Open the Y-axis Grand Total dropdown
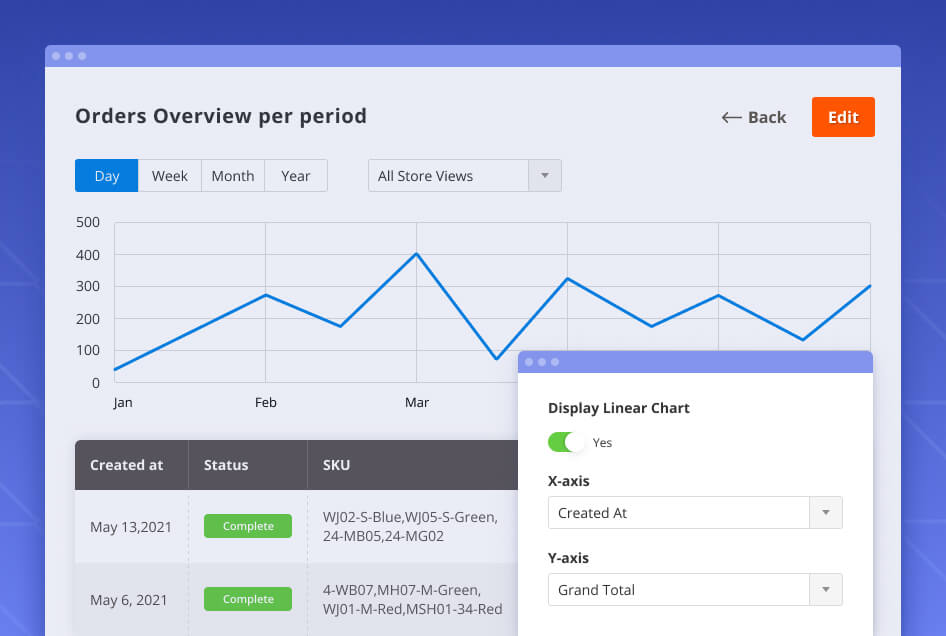 click(x=679, y=590)
